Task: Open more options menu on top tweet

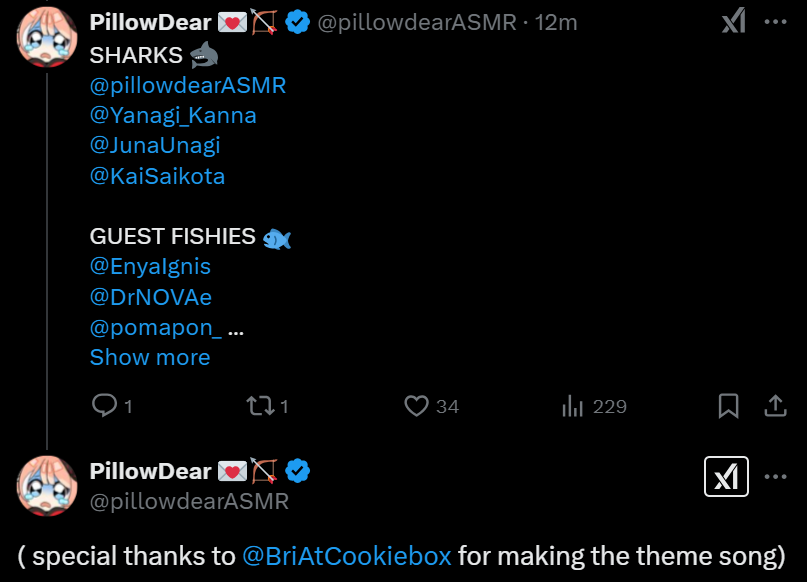Action: pyautogui.click(x=775, y=22)
